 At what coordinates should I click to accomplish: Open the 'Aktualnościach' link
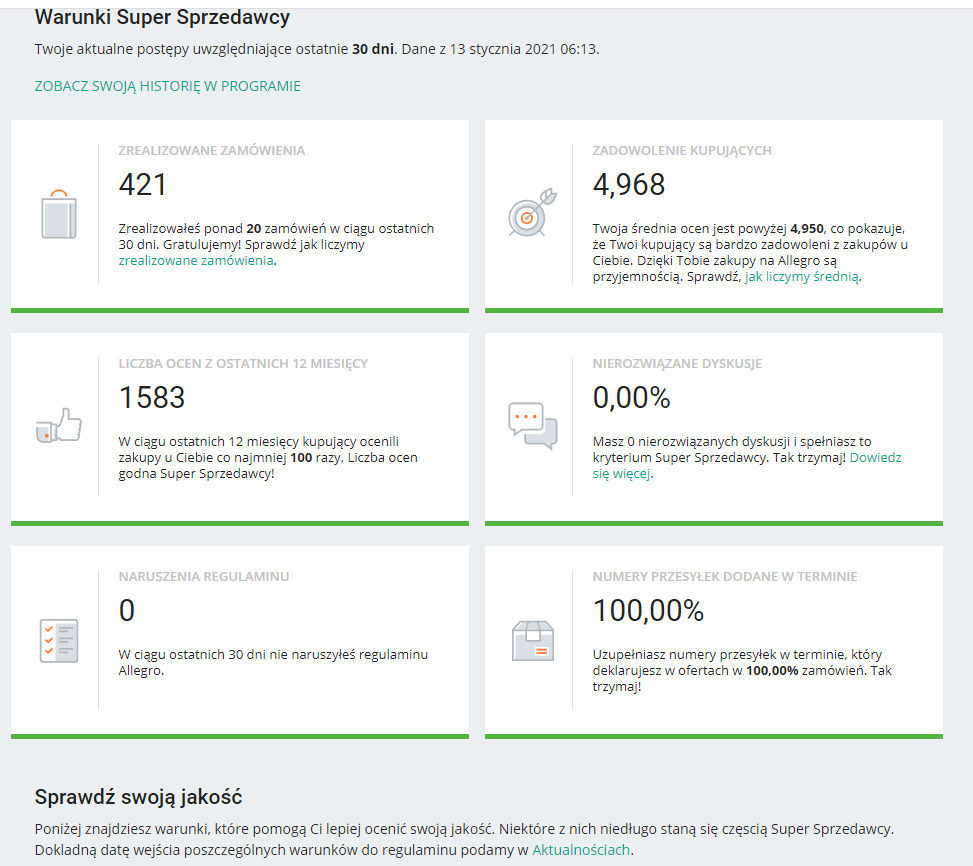click(581, 850)
